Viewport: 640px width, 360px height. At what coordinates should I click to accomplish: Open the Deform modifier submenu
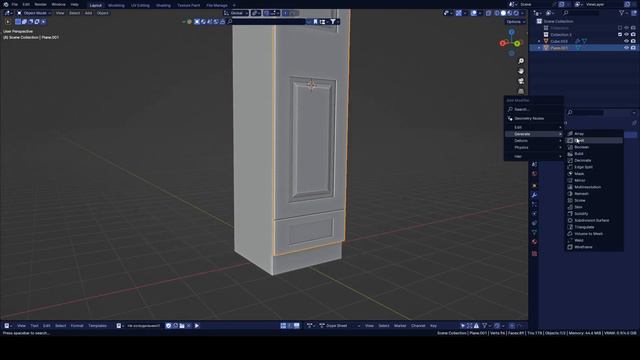tap(534, 141)
